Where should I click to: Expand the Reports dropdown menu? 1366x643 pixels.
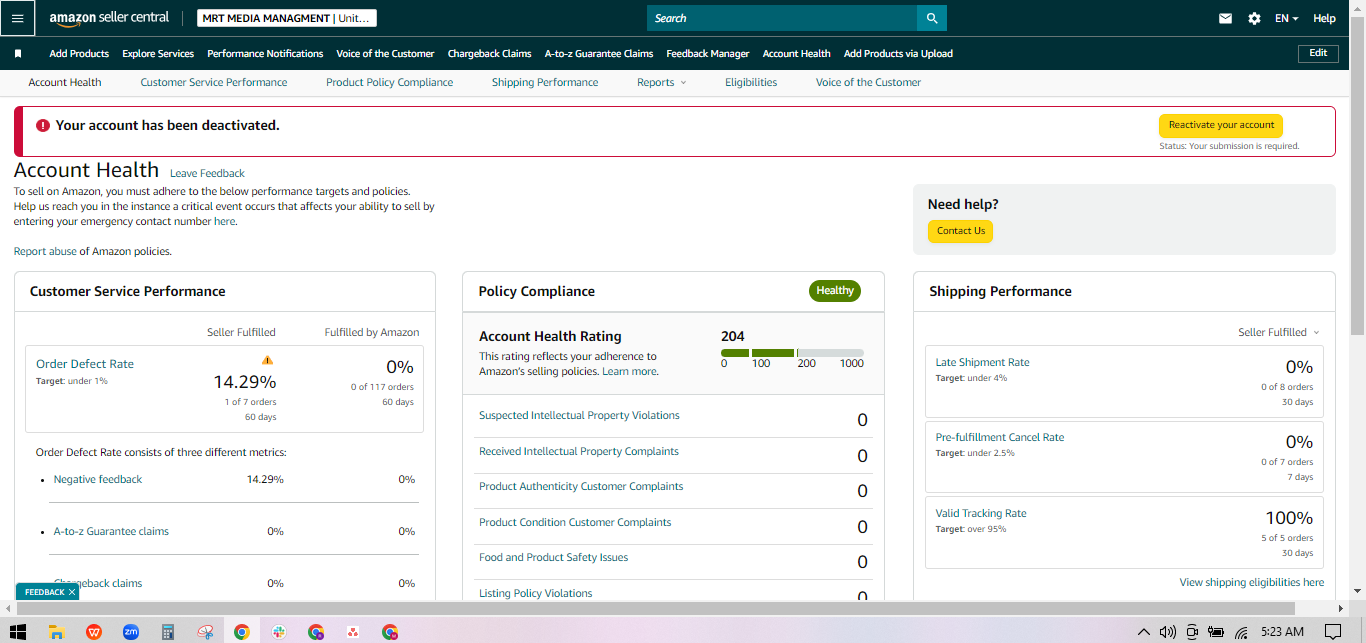point(662,82)
